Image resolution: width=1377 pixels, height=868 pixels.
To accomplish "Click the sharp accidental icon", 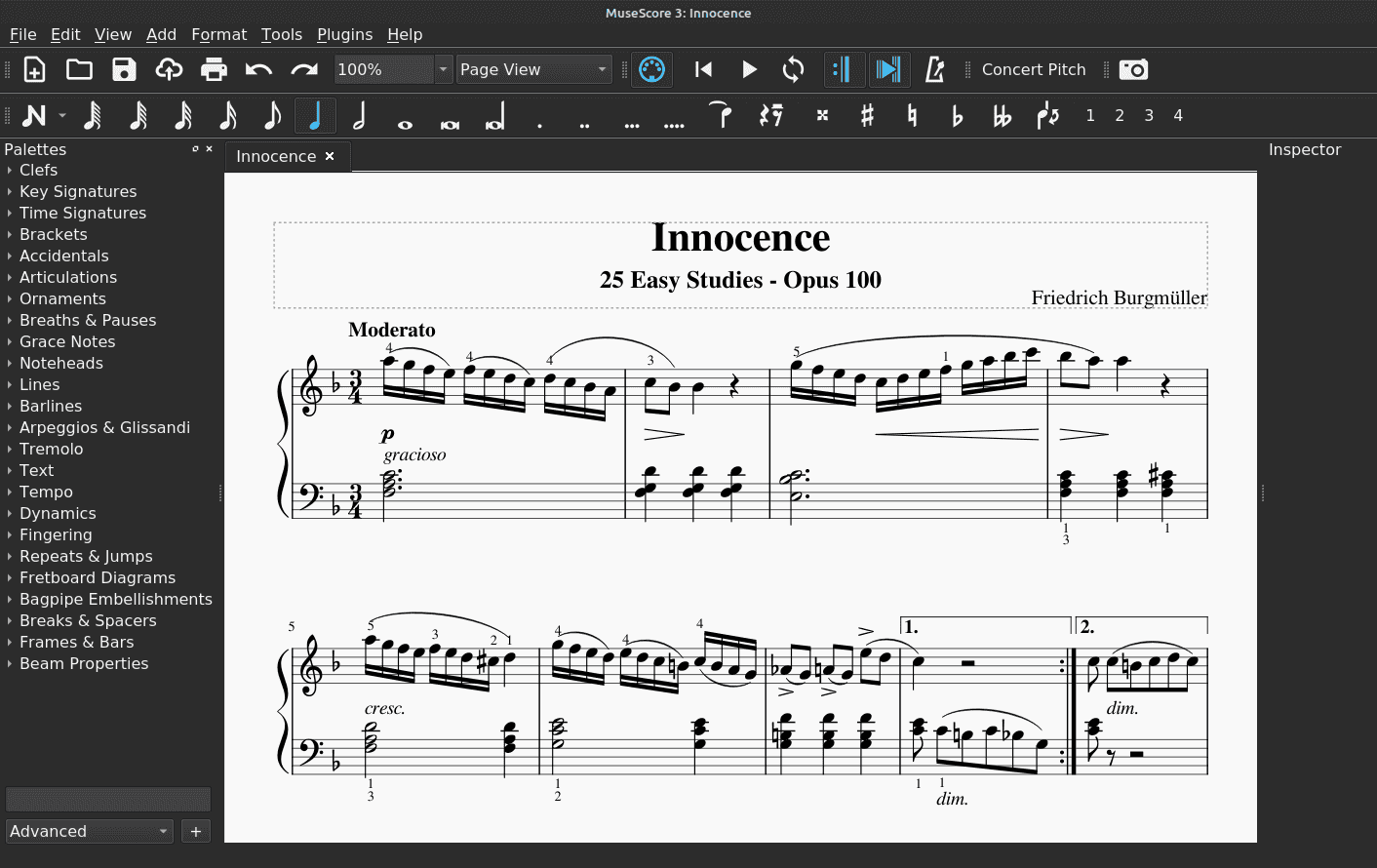I will tap(866, 116).
